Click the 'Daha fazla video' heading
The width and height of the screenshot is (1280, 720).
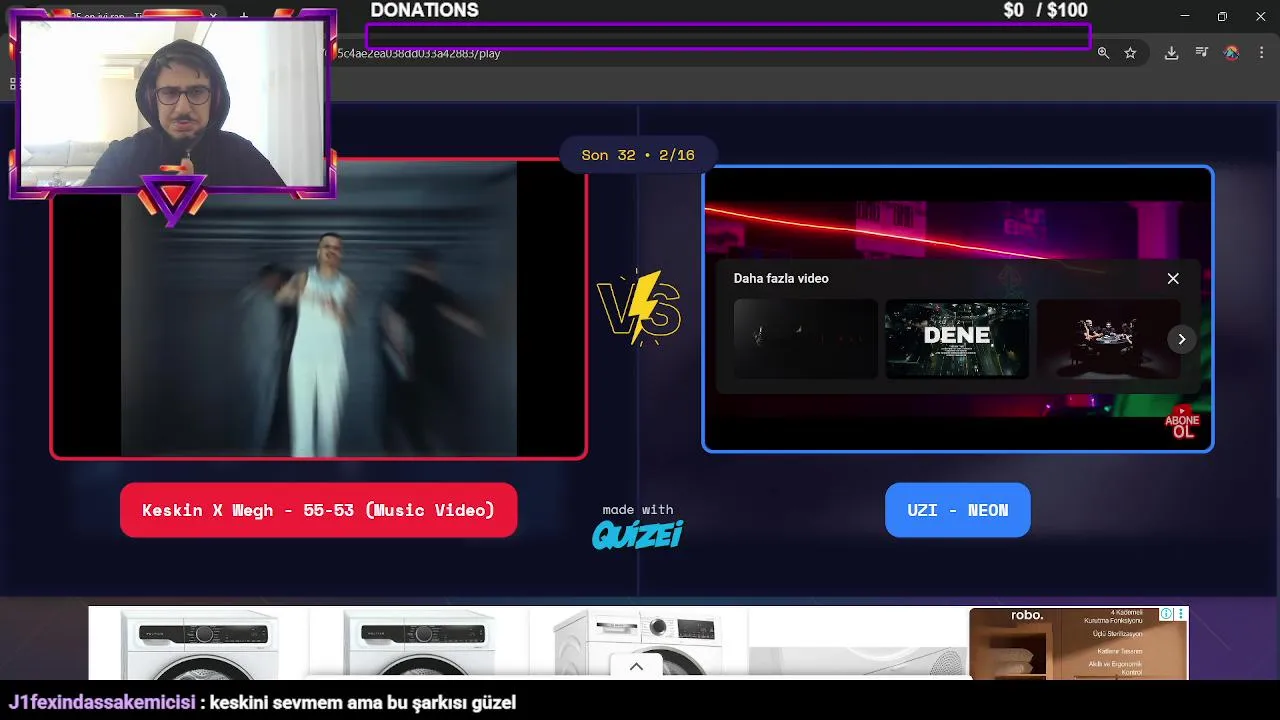pyautogui.click(x=781, y=278)
